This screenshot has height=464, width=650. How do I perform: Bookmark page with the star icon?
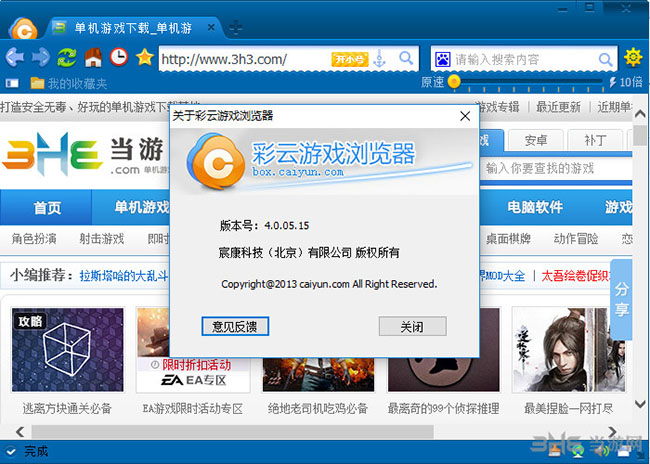click(x=145, y=57)
